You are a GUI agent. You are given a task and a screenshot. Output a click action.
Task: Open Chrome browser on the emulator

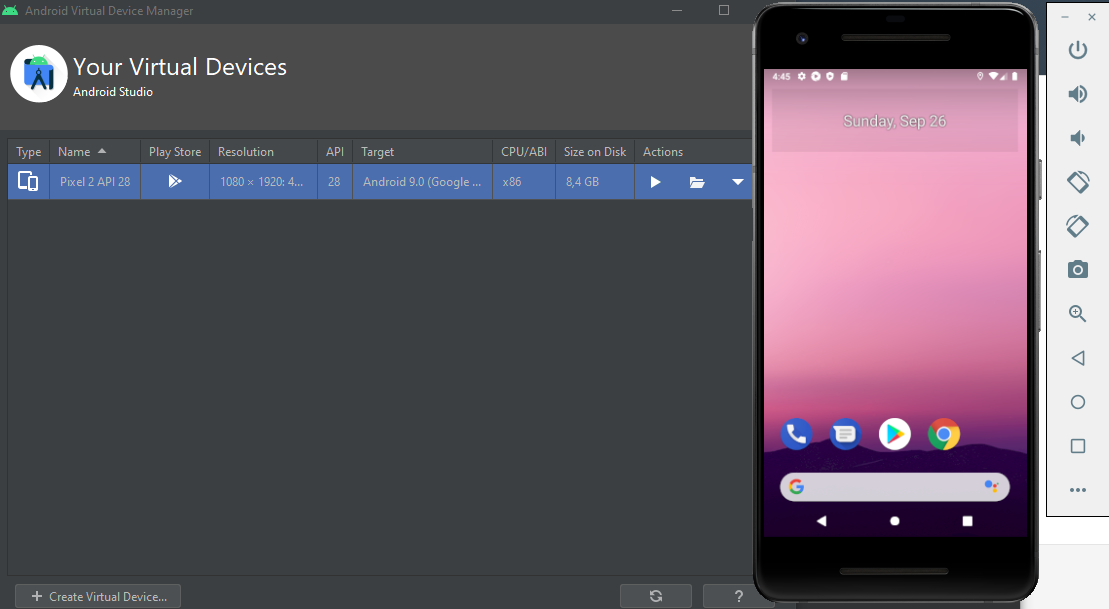[x=943, y=434]
